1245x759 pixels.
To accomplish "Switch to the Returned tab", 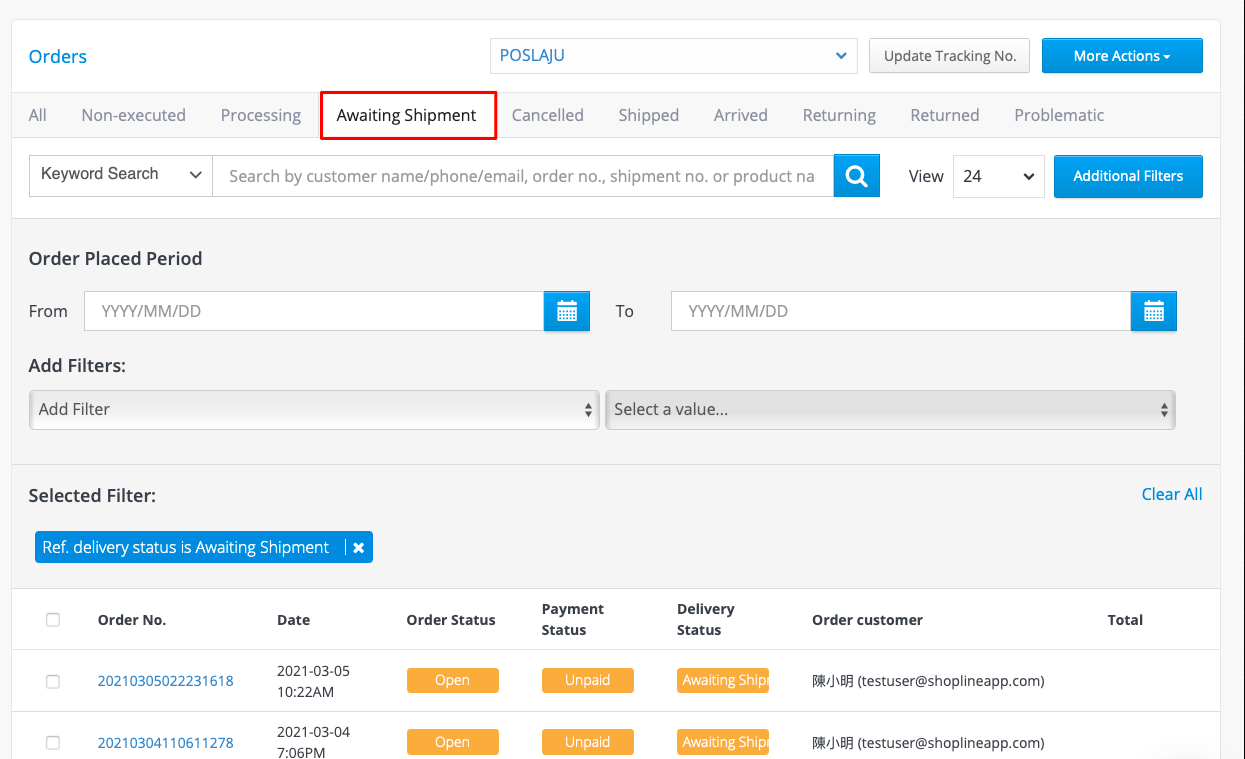I will coord(945,115).
